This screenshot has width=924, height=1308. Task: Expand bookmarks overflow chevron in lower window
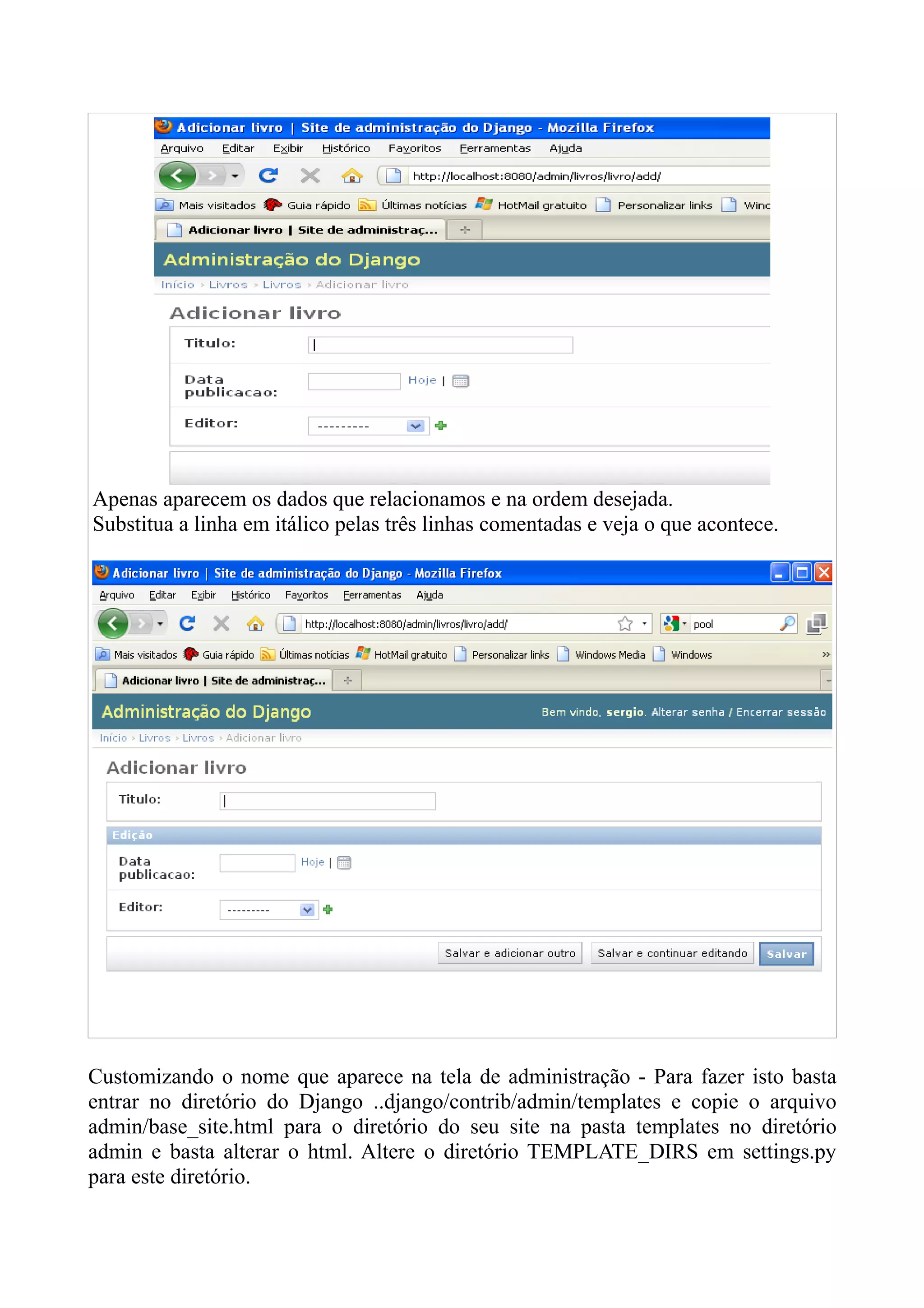(x=826, y=654)
